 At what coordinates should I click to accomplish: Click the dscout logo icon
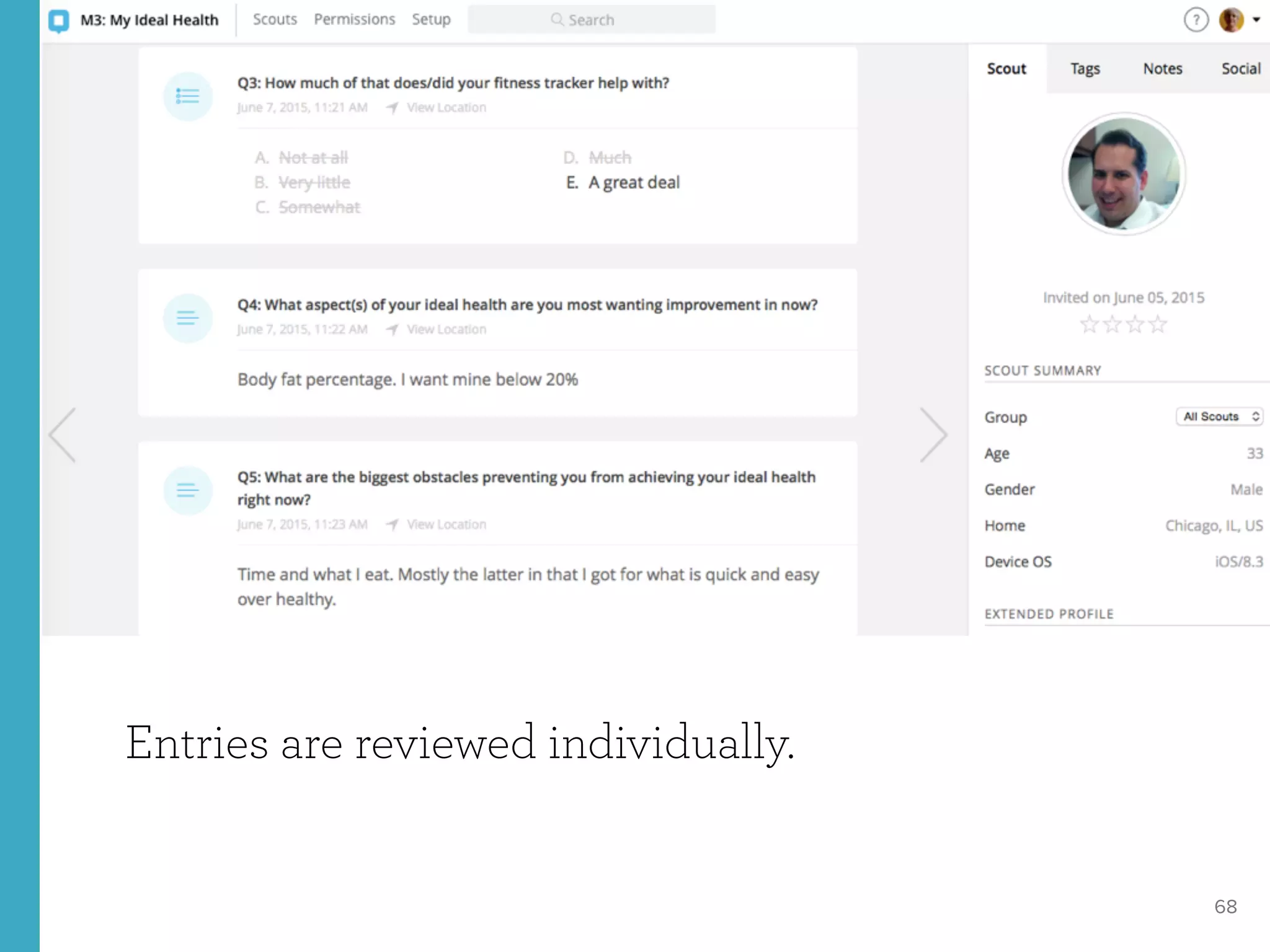[59, 20]
